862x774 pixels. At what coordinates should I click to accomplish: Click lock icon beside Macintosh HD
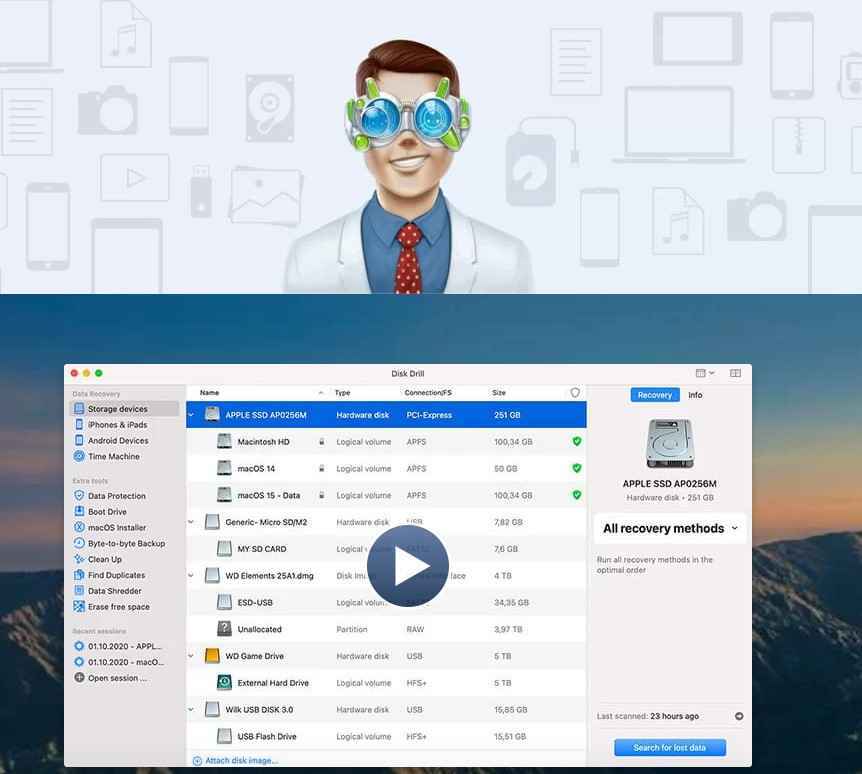(x=322, y=441)
